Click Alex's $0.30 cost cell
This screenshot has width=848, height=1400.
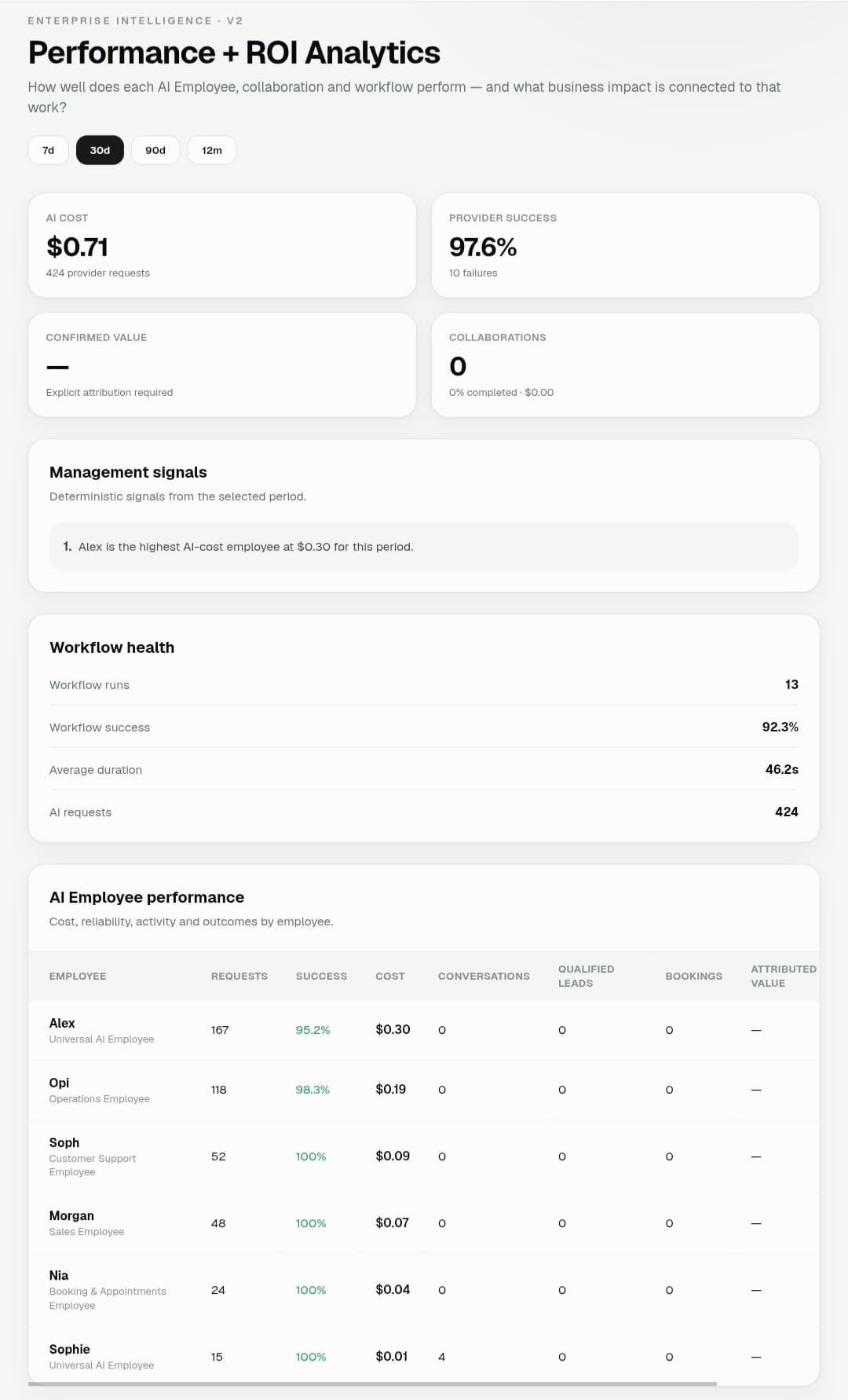pos(393,1029)
